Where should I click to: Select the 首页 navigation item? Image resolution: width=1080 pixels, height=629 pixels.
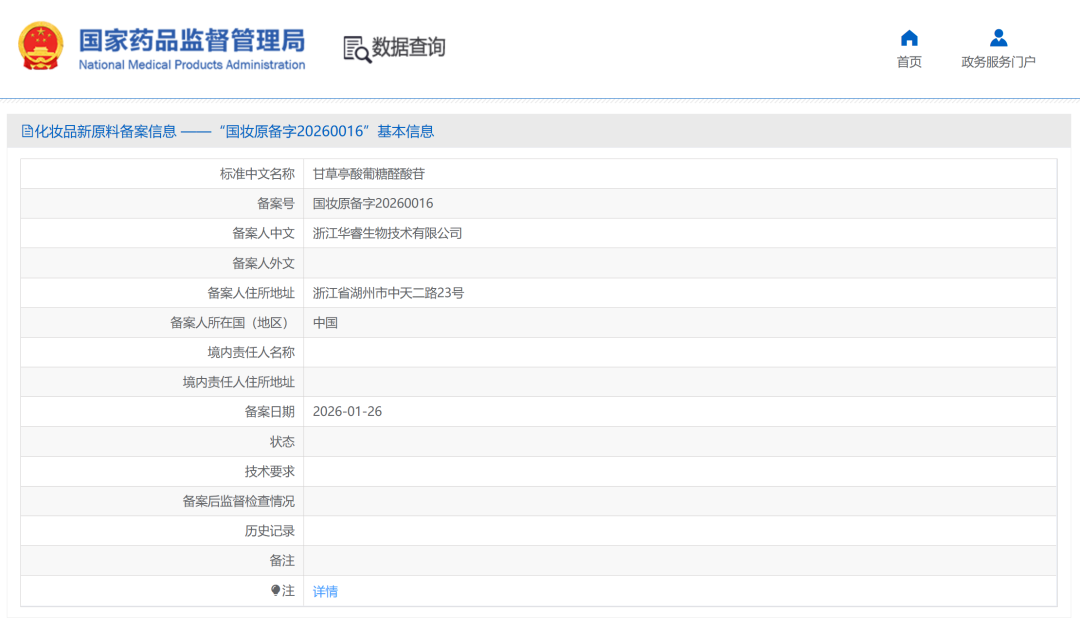tap(908, 60)
